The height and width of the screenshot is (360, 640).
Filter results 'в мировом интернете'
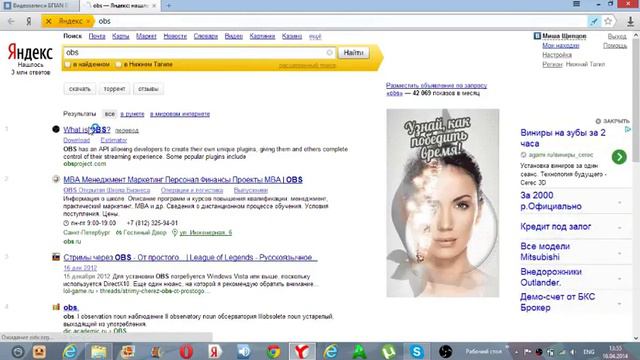coord(180,114)
